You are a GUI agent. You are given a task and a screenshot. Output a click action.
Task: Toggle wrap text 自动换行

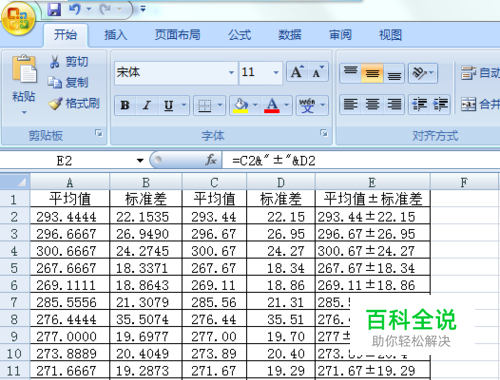pos(480,73)
